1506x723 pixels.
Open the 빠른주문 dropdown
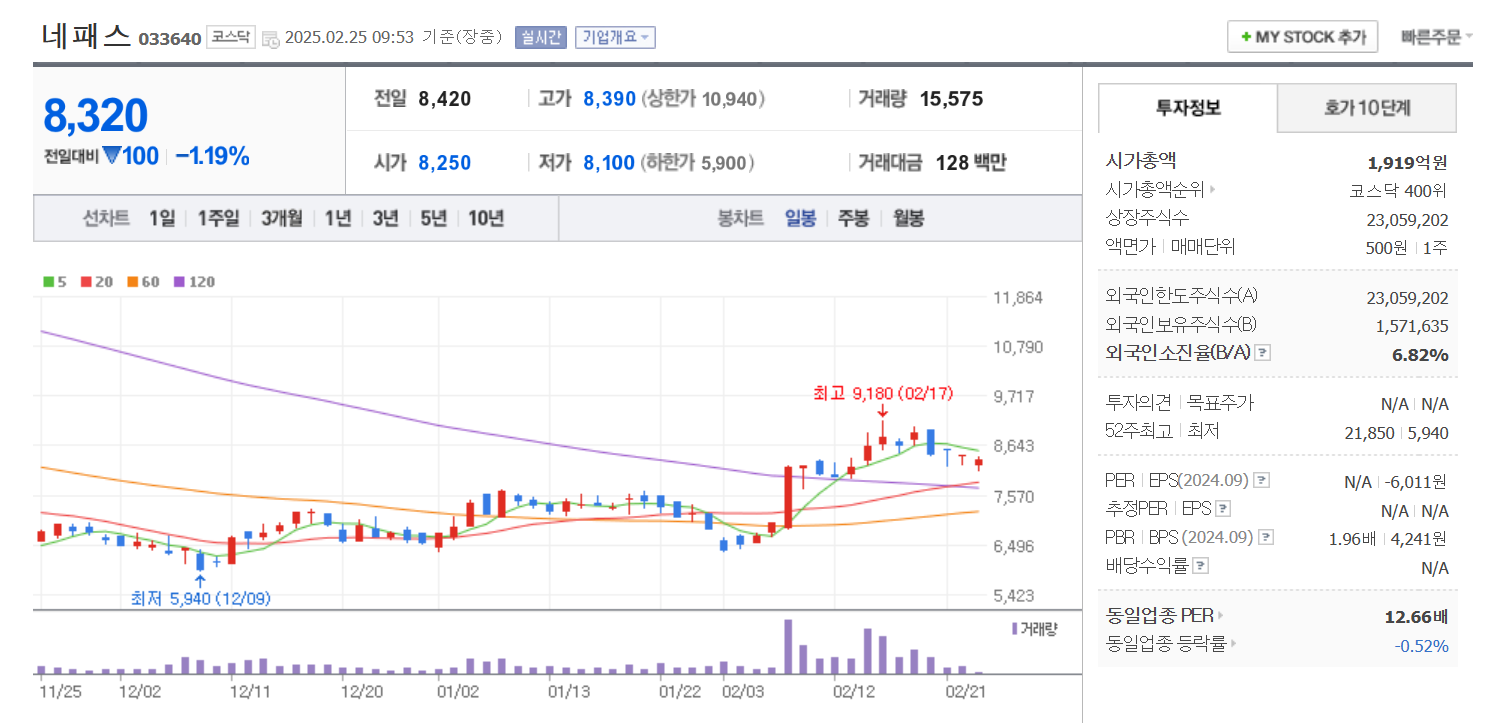click(1440, 36)
